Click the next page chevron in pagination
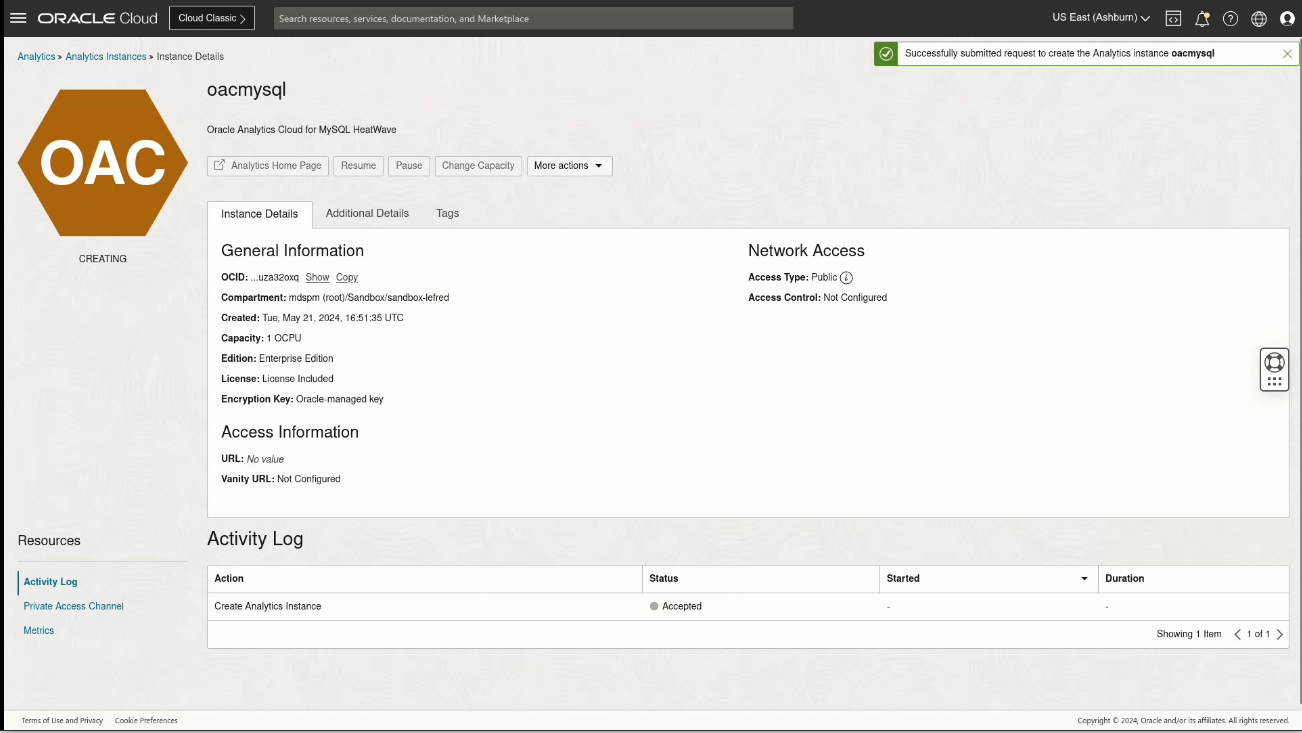Image resolution: width=1302 pixels, height=733 pixels. (x=1282, y=633)
